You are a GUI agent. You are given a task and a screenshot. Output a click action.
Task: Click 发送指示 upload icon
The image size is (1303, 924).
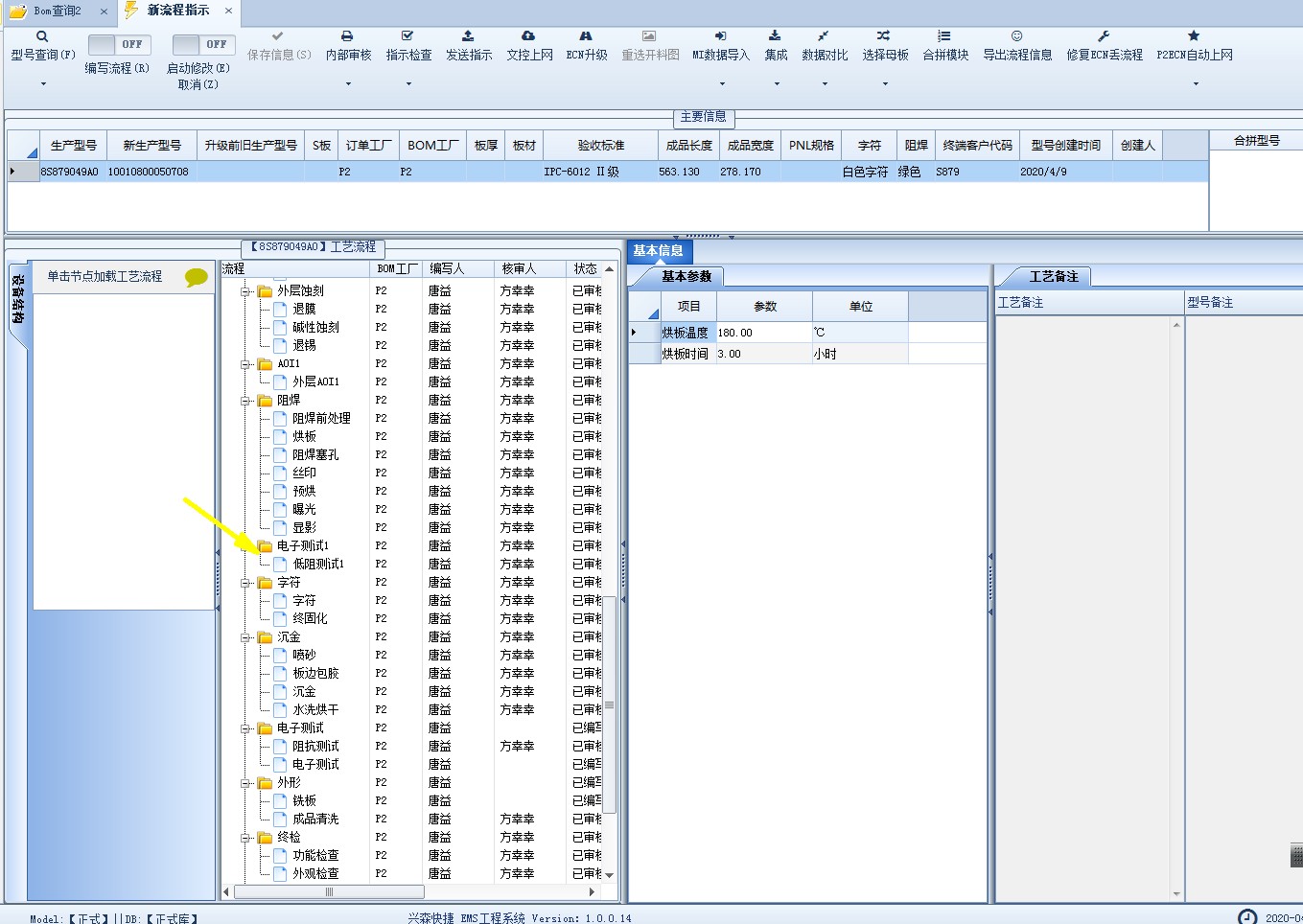468,36
